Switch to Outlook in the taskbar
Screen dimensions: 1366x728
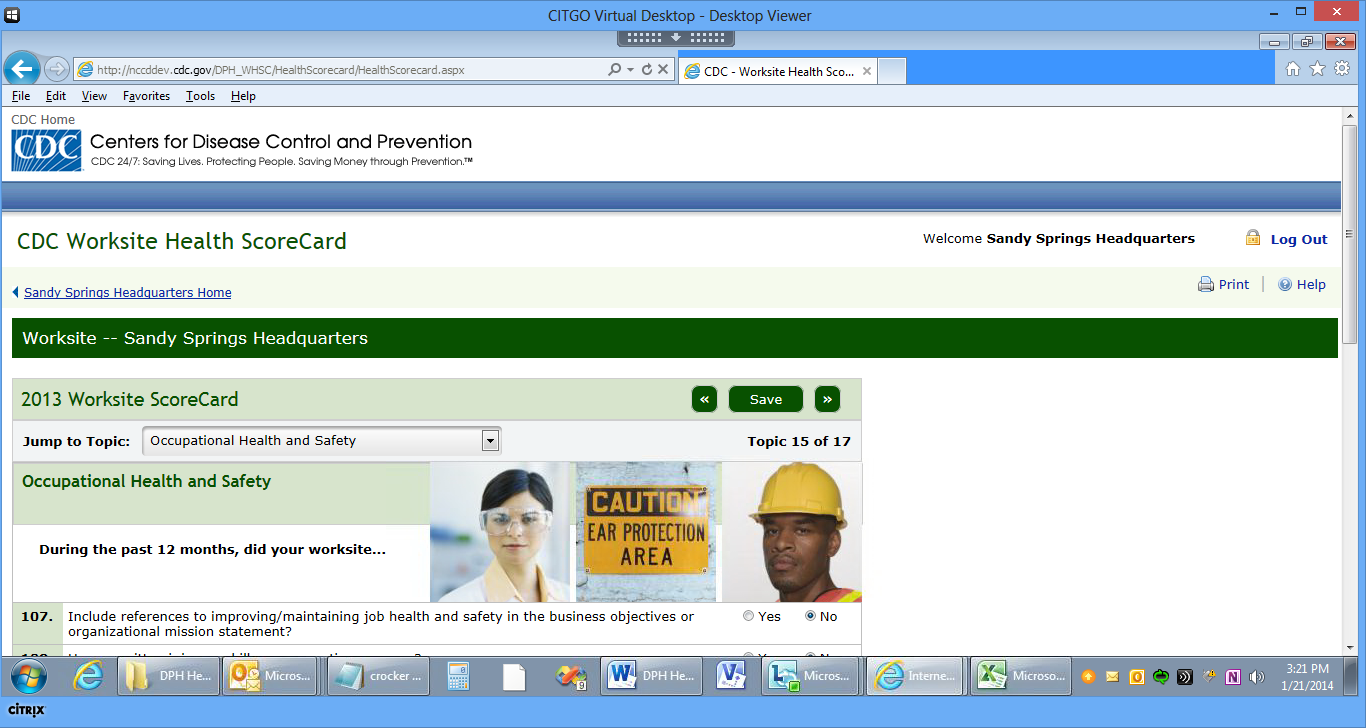270,676
